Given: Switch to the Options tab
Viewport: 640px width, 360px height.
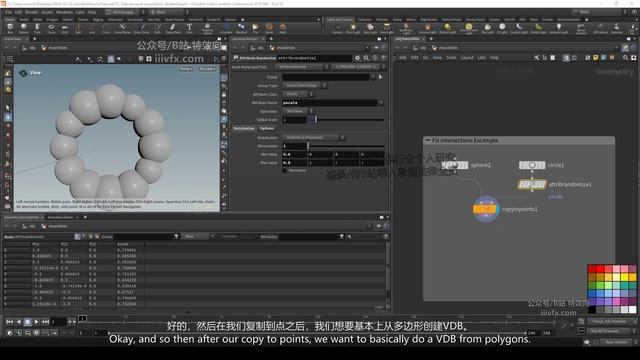Looking at the screenshot, I should point(267,129).
